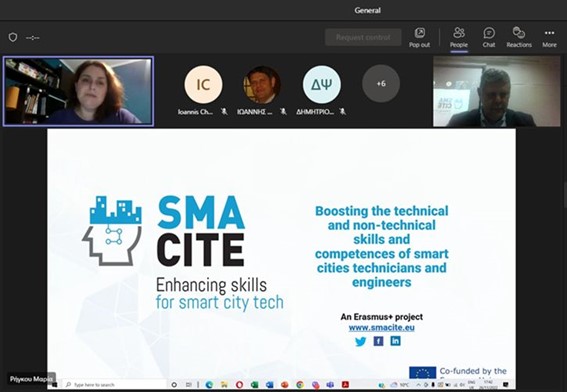Open the www.smacite.eu link
This screenshot has height=392, width=567.
tap(381, 328)
